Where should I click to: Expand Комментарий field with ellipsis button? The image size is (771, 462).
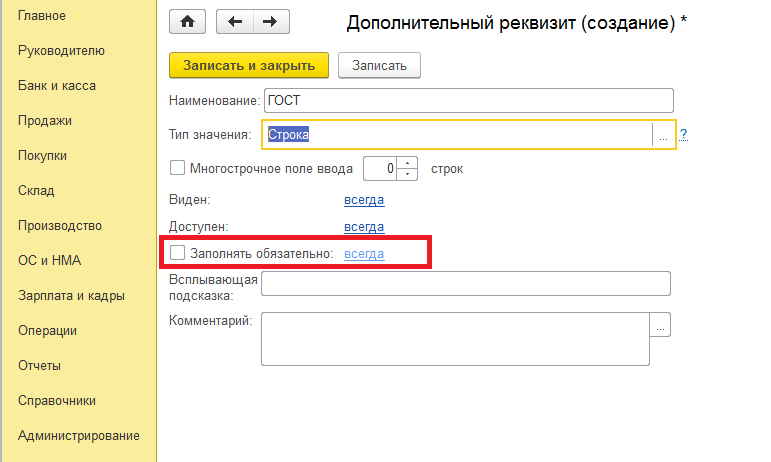tap(660, 325)
